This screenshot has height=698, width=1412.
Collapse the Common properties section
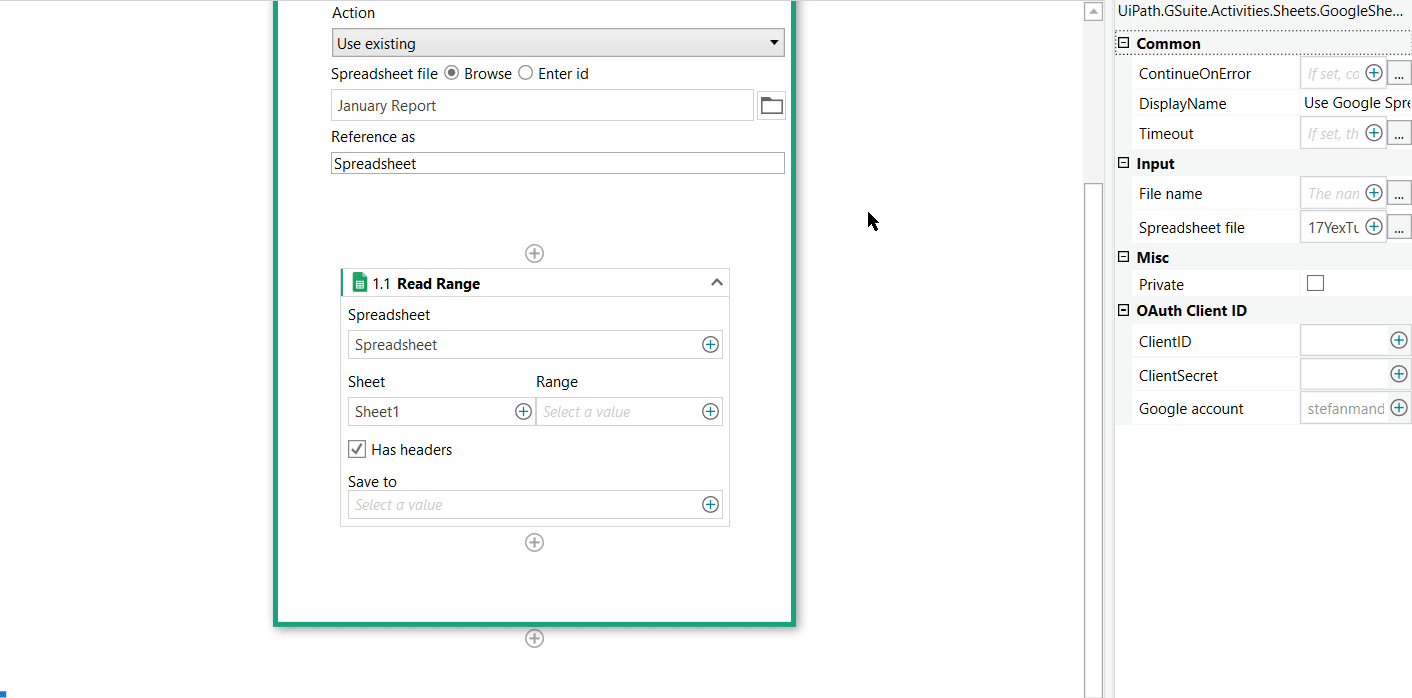tap(1123, 43)
